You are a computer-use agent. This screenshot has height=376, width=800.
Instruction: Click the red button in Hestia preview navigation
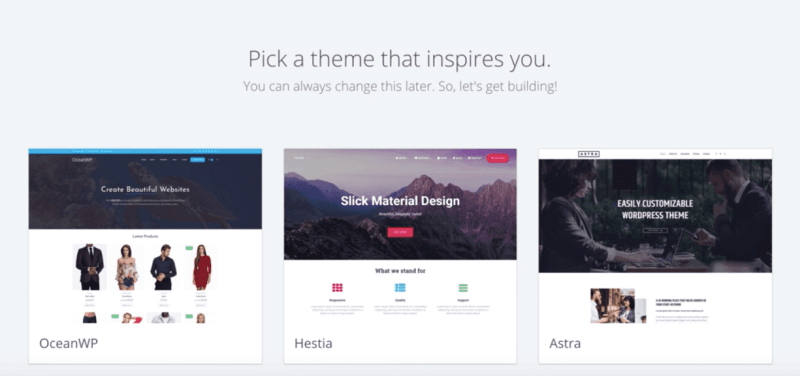[x=497, y=158]
